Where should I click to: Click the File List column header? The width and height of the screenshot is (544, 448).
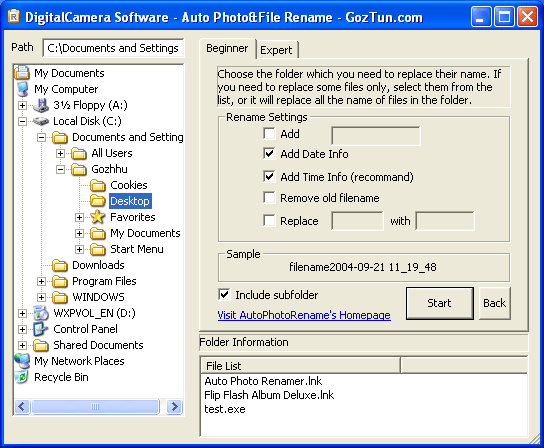(x=300, y=366)
